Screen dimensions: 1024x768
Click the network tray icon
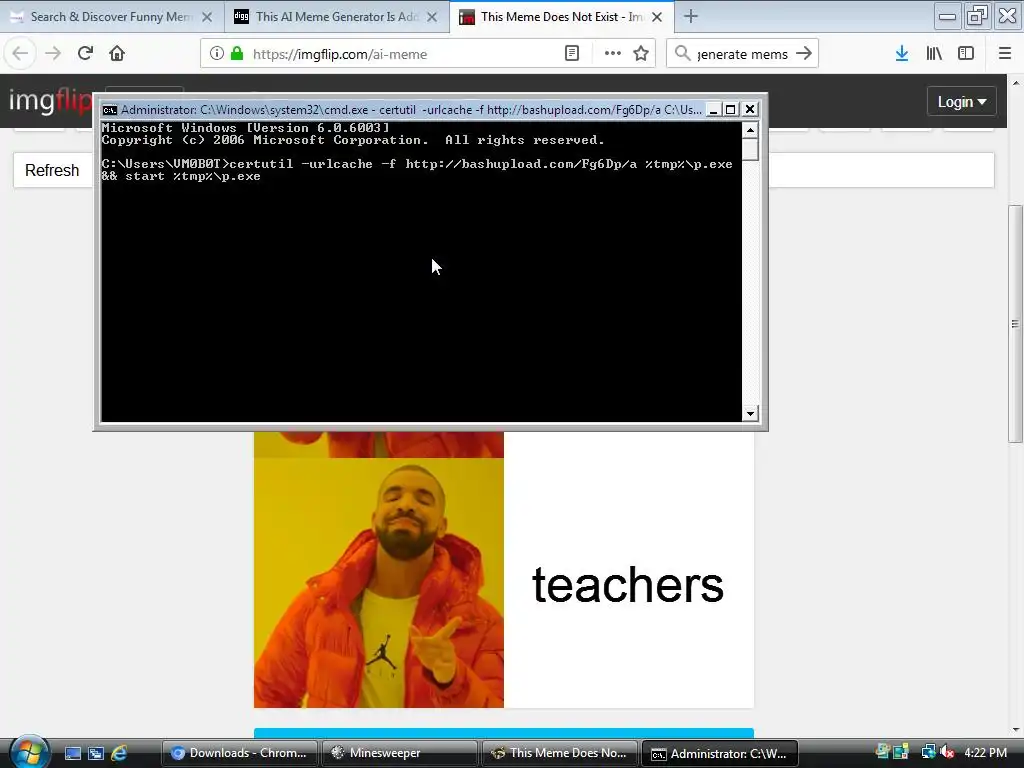[928, 752]
